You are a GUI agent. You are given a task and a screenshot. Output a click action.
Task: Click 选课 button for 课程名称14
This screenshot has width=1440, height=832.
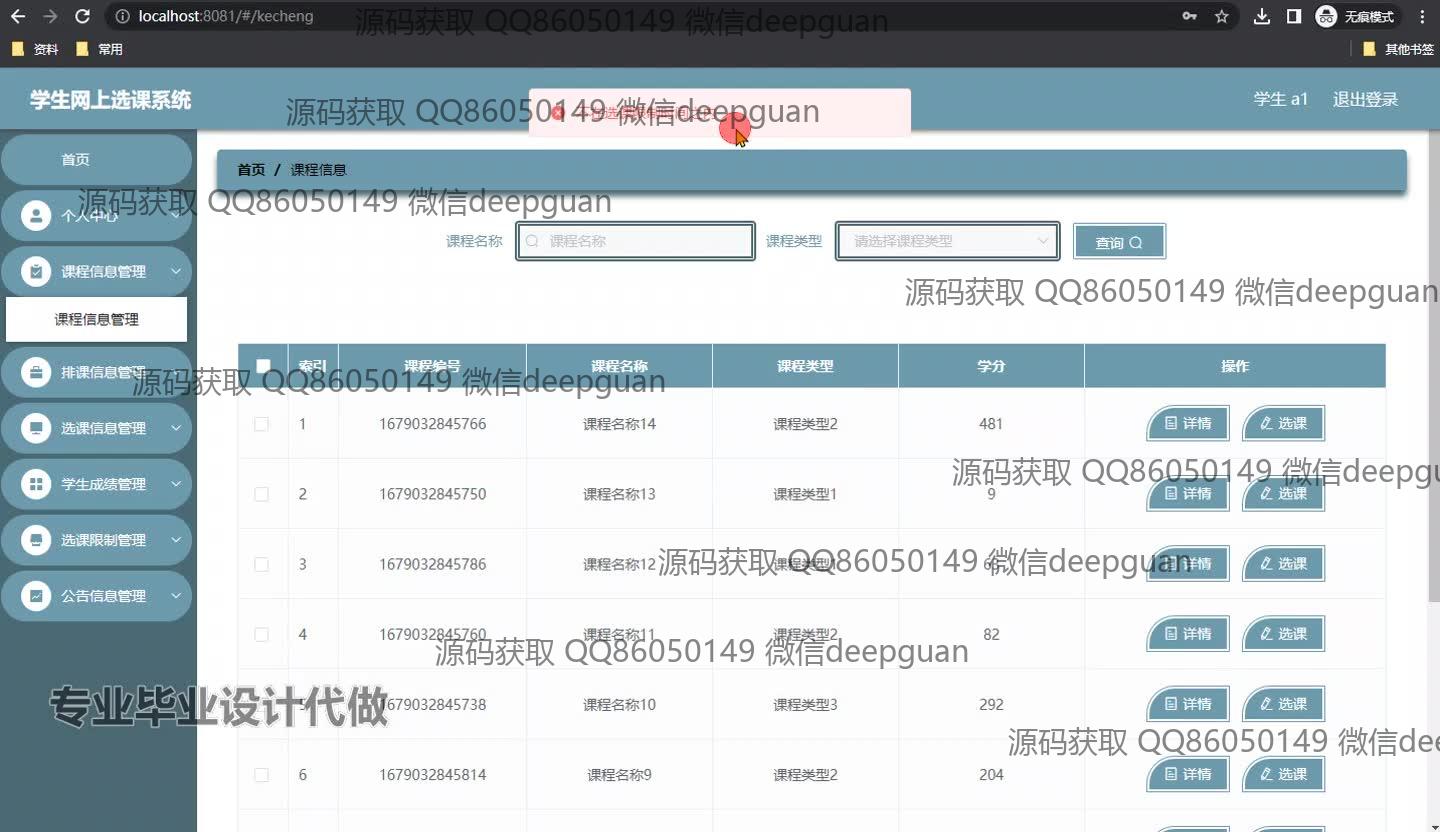[x=1283, y=424]
